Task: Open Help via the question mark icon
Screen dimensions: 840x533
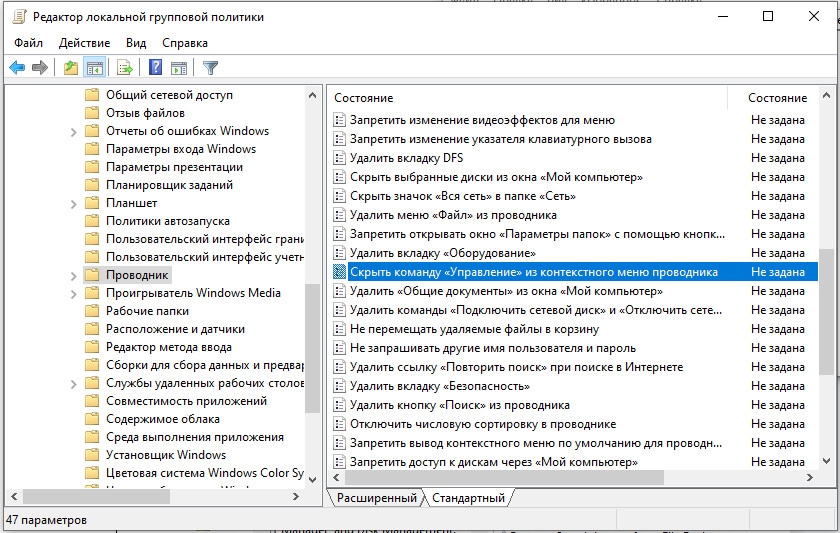Action: [155, 68]
